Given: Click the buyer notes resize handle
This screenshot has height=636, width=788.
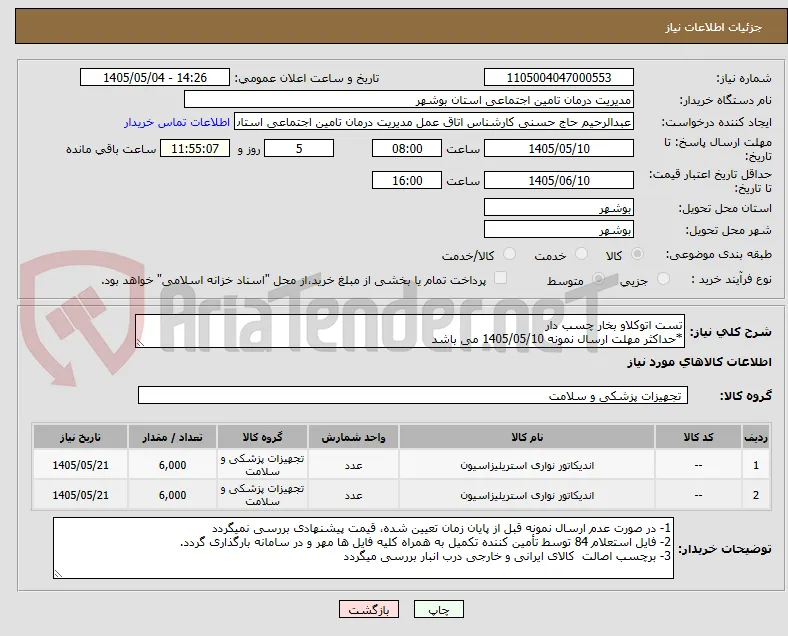Looking at the screenshot, I should point(58,573).
